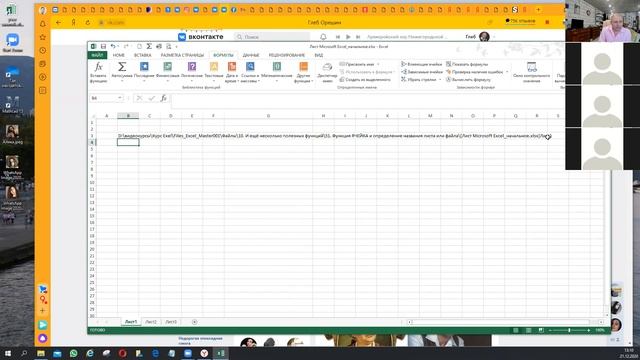Switch to the ВСТАВКА ribbon tab
Screen dimensions: 640x360
click(x=142, y=55)
